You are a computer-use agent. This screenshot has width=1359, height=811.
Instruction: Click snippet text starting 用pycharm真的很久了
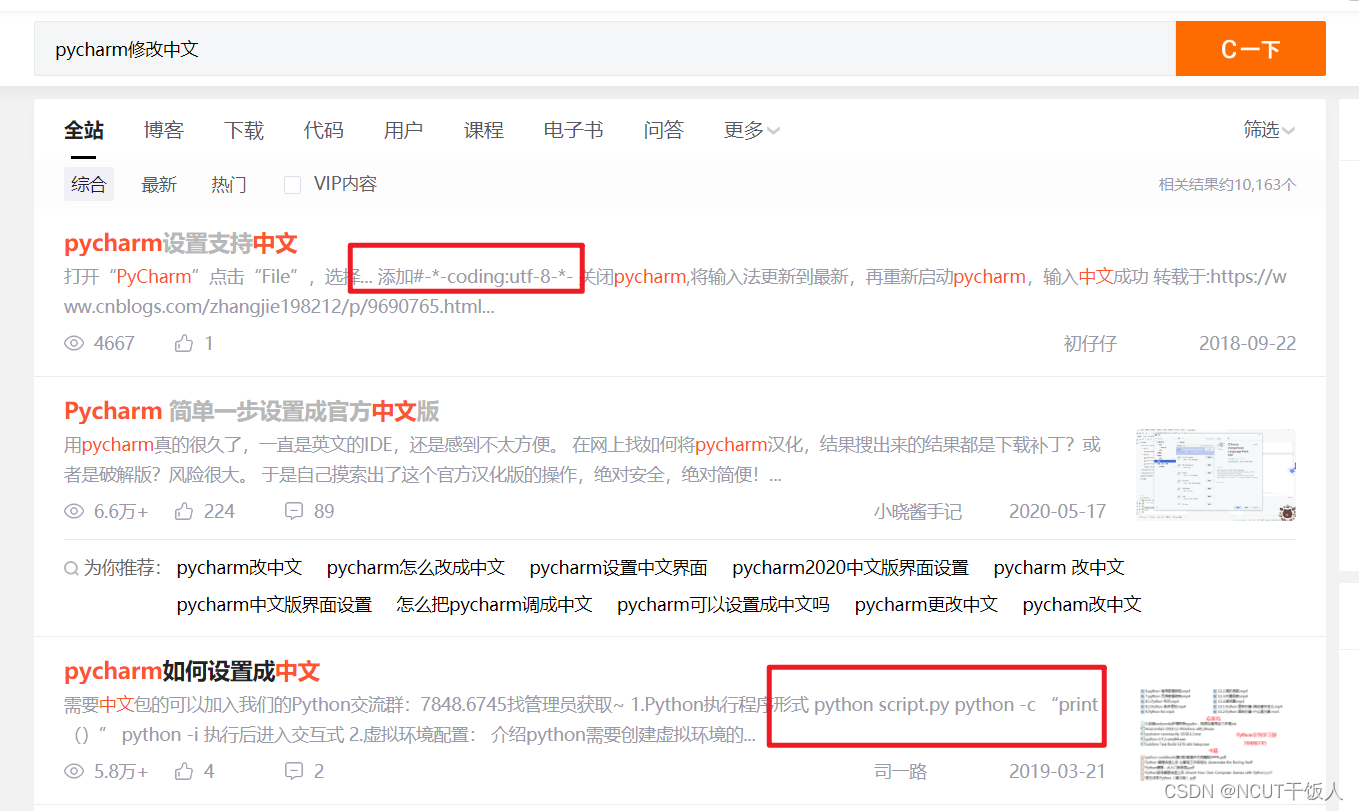(582, 459)
